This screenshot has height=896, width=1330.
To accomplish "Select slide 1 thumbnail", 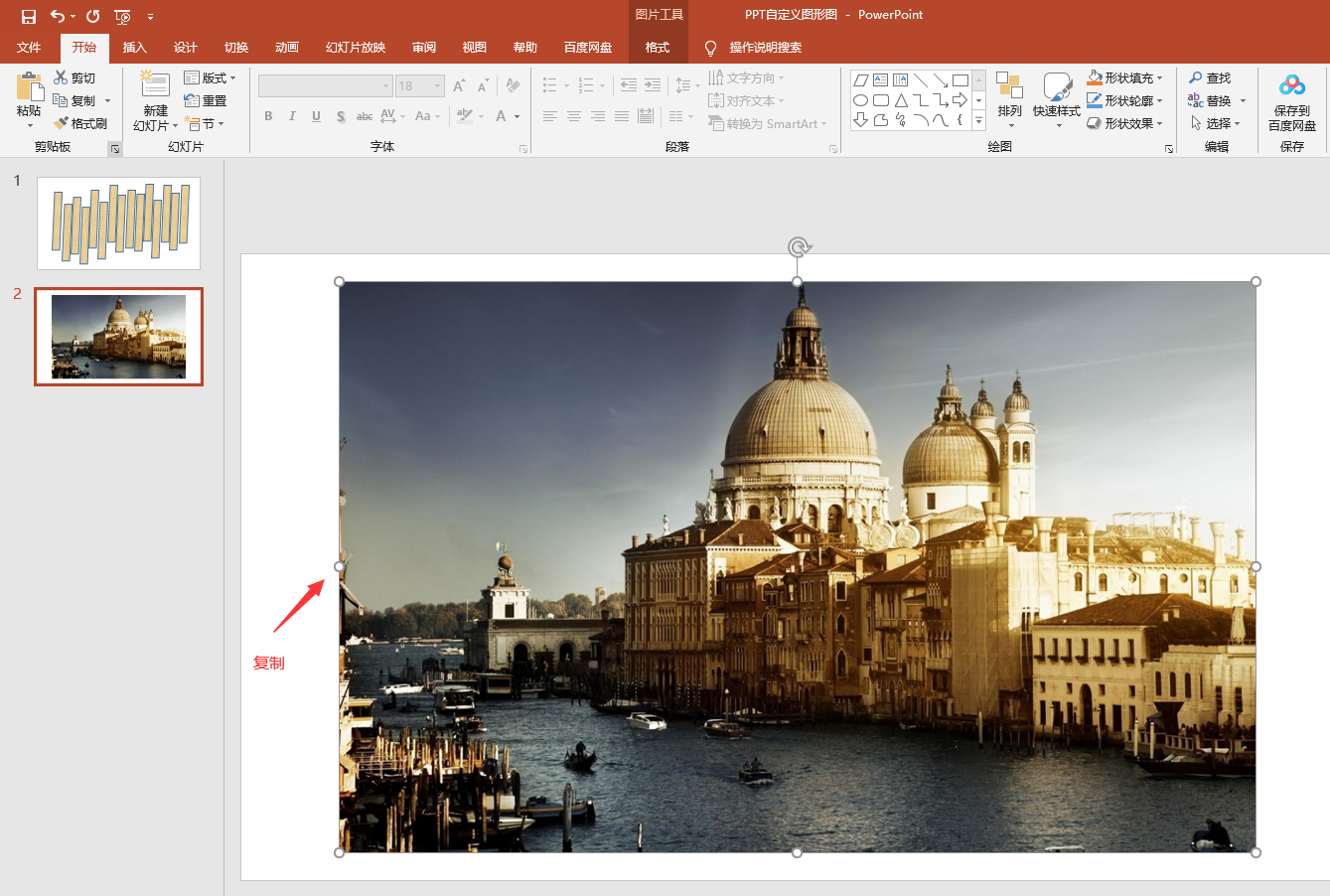I will click(x=118, y=224).
